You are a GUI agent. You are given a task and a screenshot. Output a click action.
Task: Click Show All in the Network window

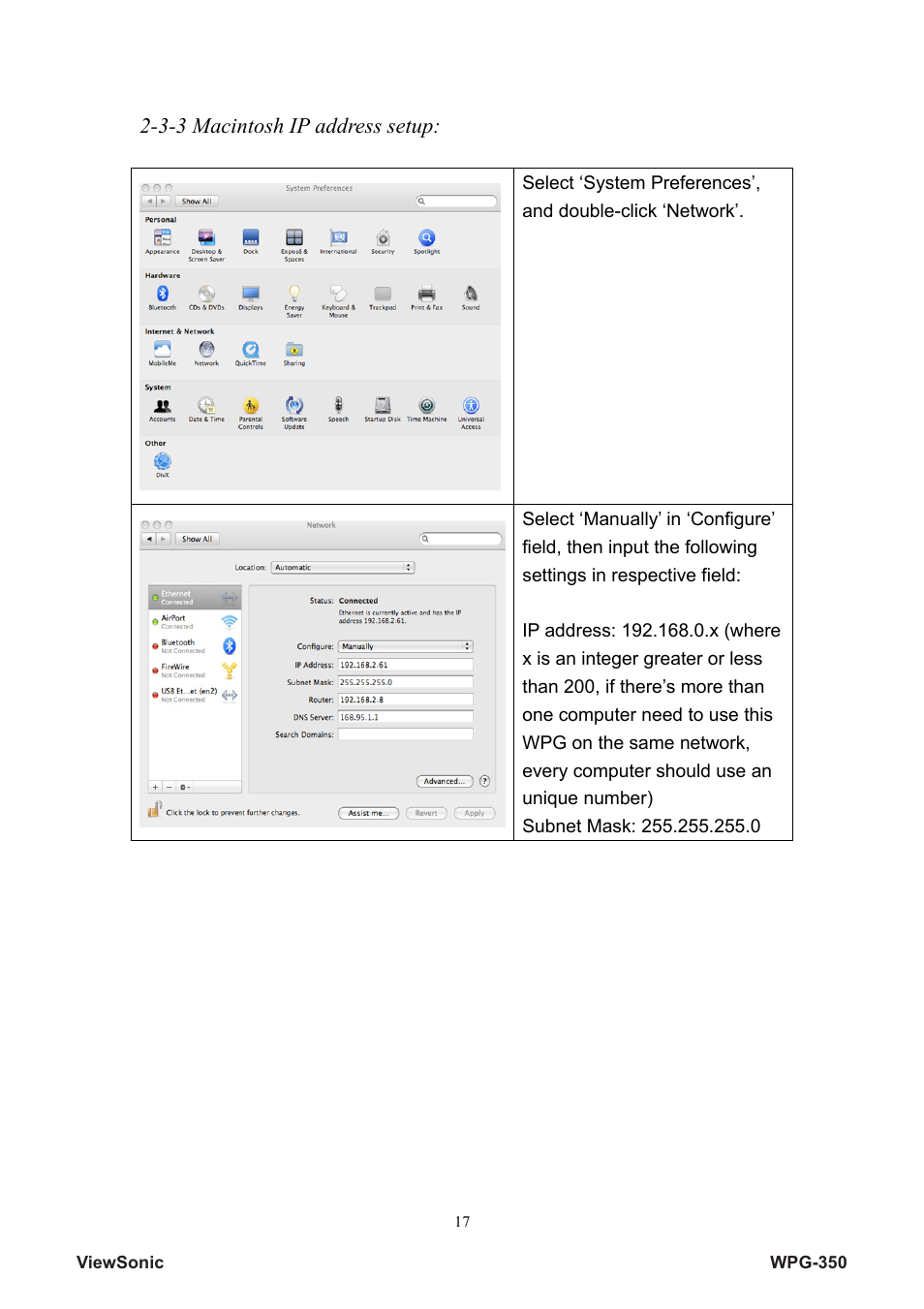pos(197,539)
